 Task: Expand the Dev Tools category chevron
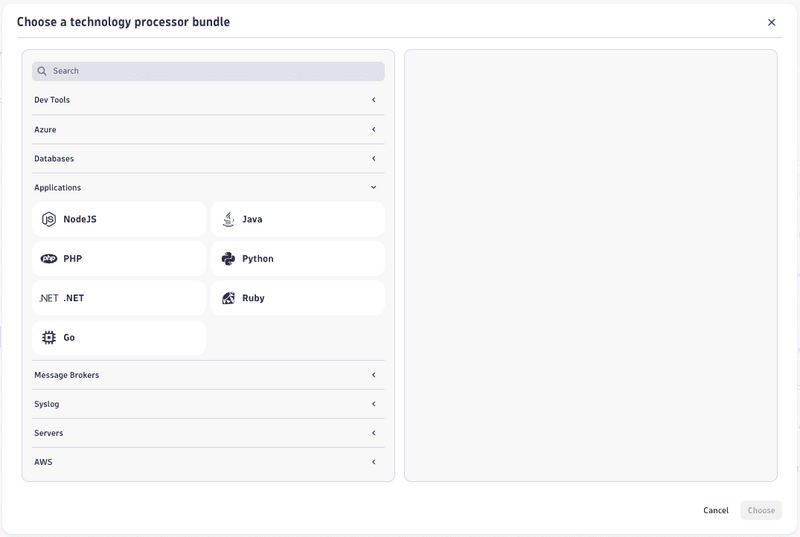point(373,100)
